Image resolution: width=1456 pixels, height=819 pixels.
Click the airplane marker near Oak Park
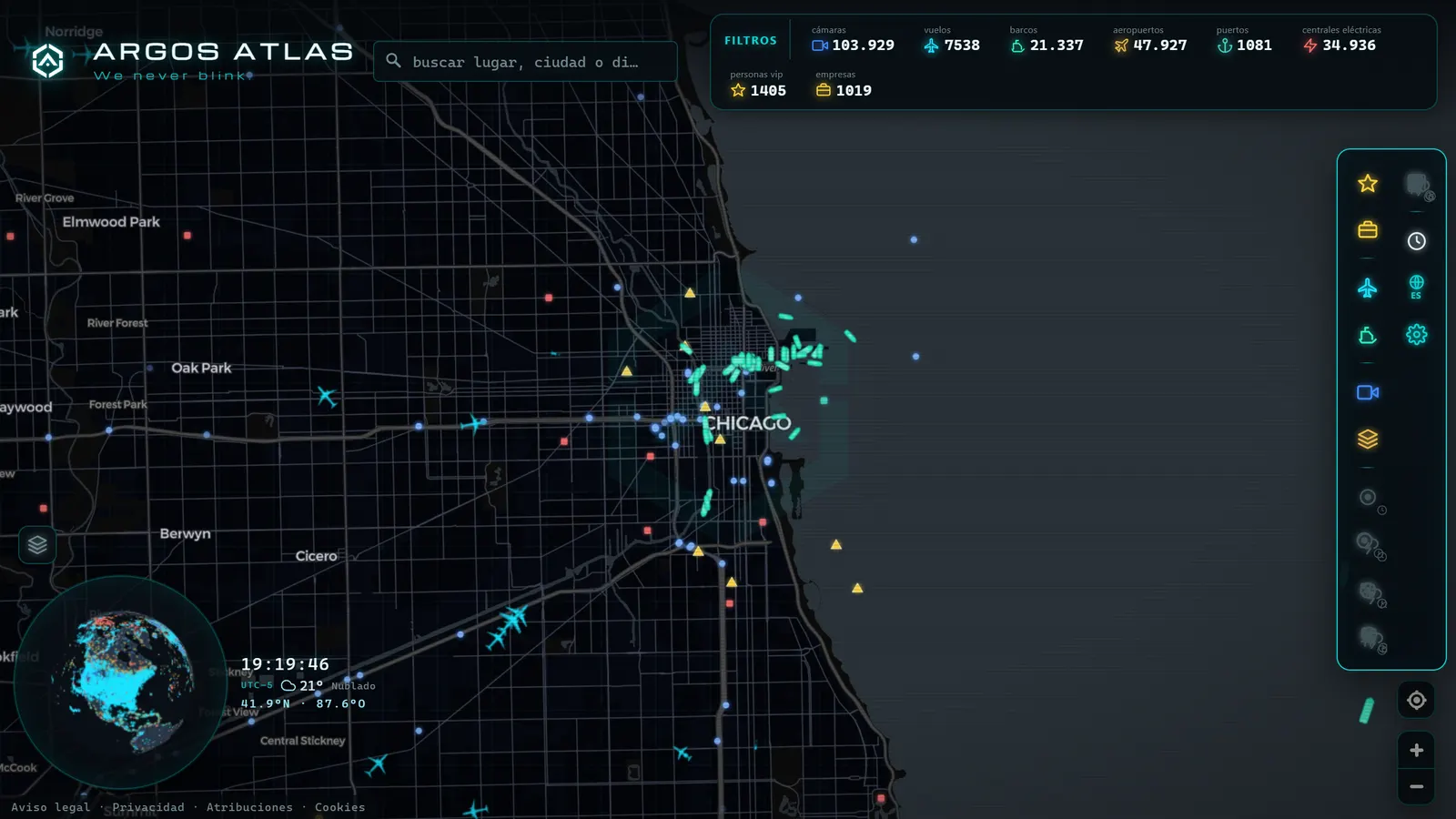coord(327,396)
